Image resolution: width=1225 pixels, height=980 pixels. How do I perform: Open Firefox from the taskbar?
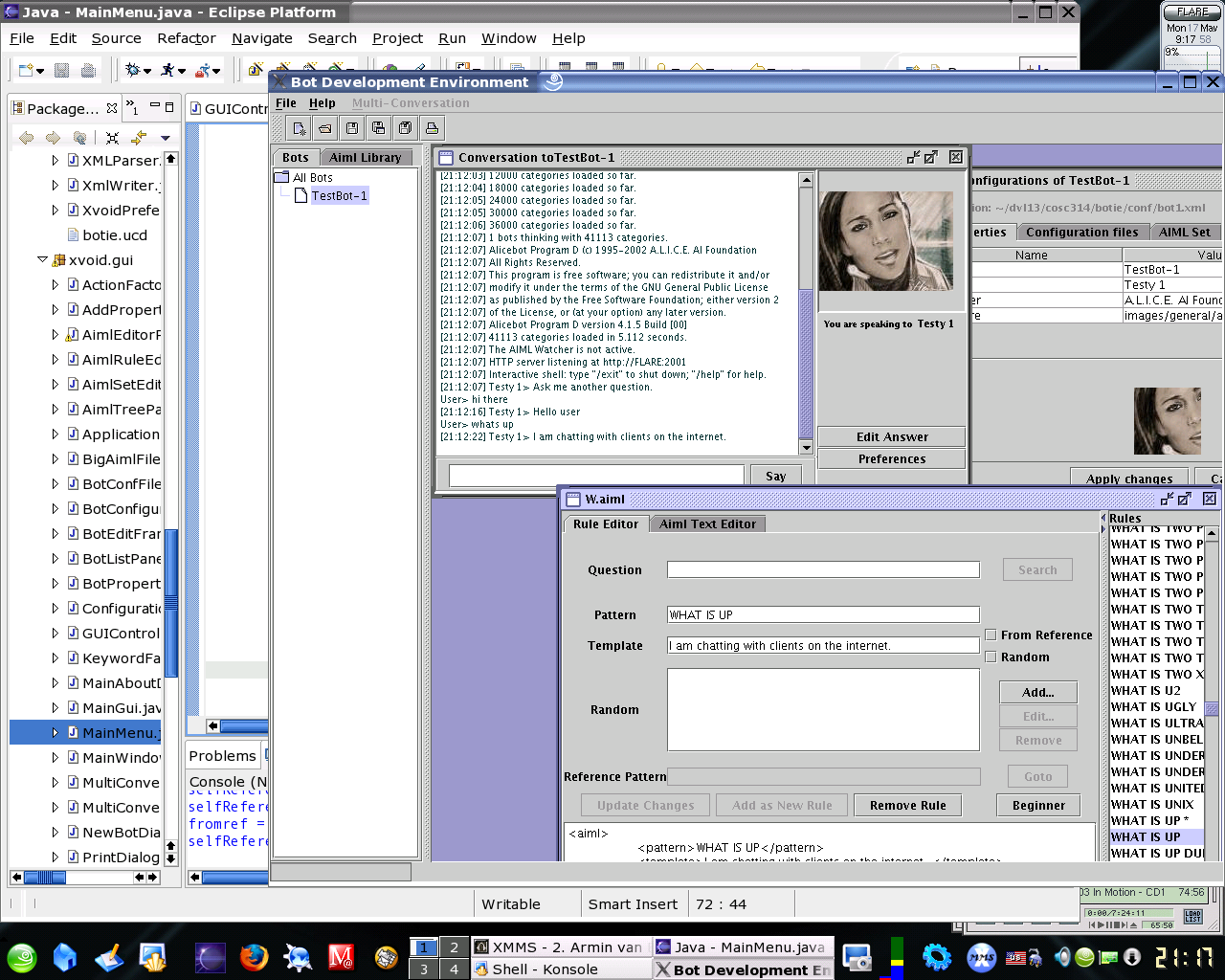click(254, 957)
